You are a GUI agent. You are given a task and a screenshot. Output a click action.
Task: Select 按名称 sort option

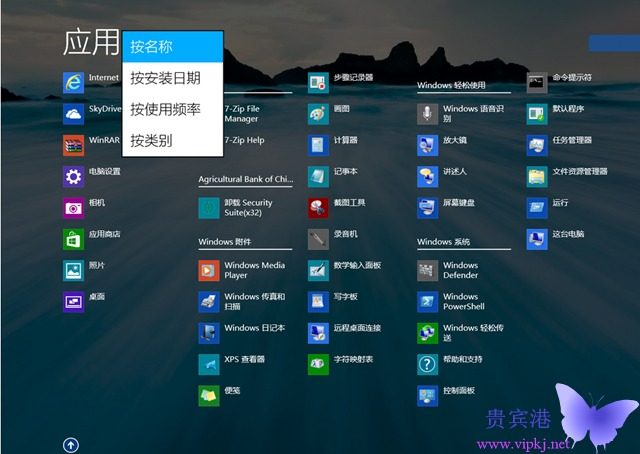173,47
